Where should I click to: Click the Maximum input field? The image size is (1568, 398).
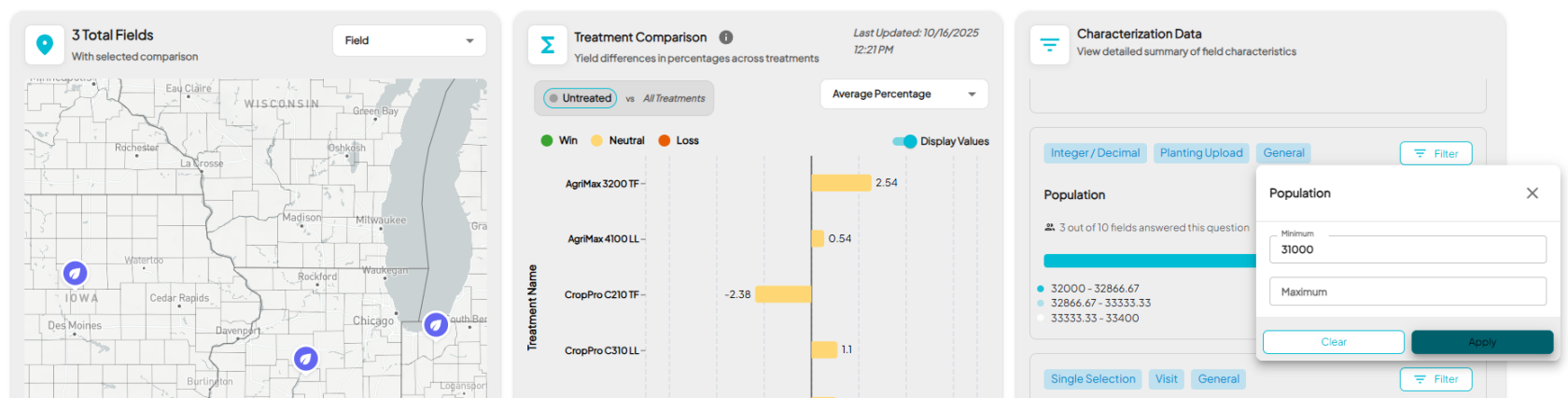1407,291
